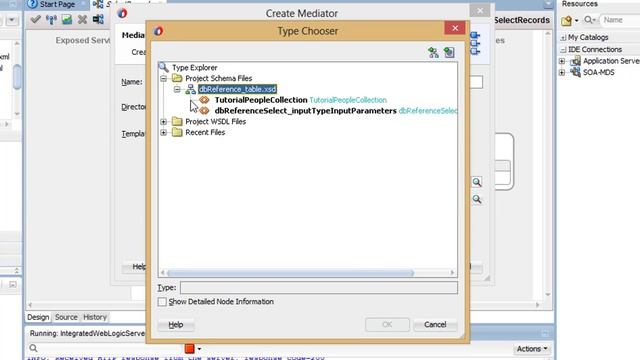Screen dimensions: 640x360
Task: Collapse the dbReference_table.xsd node
Action: [x=177, y=89]
